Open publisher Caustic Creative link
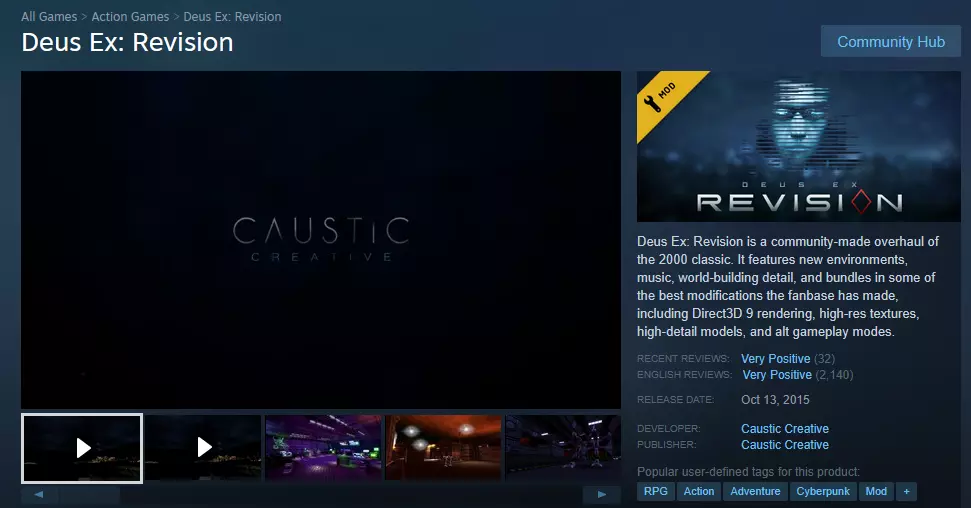Viewport: 971px width, 508px height. click(785, 445)
